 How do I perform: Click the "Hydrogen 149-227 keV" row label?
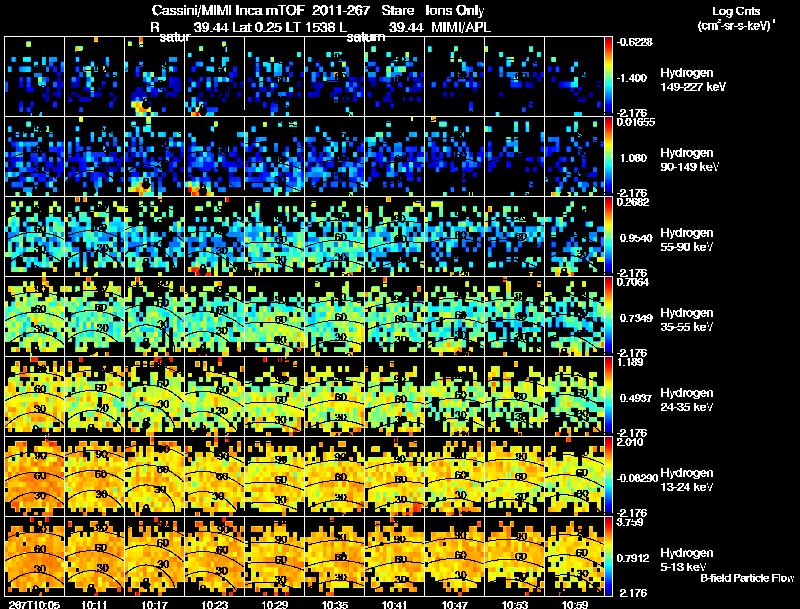click(x=693, y=80)
